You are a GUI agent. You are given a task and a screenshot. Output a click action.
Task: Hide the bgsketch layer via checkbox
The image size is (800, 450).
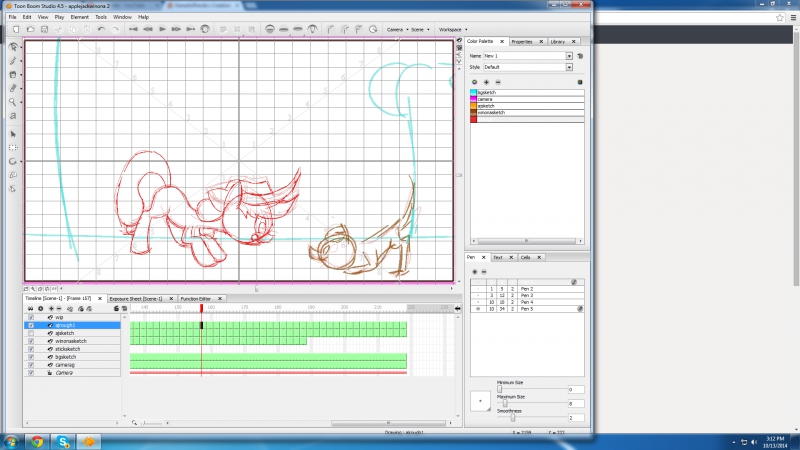[x=31, y=357]
